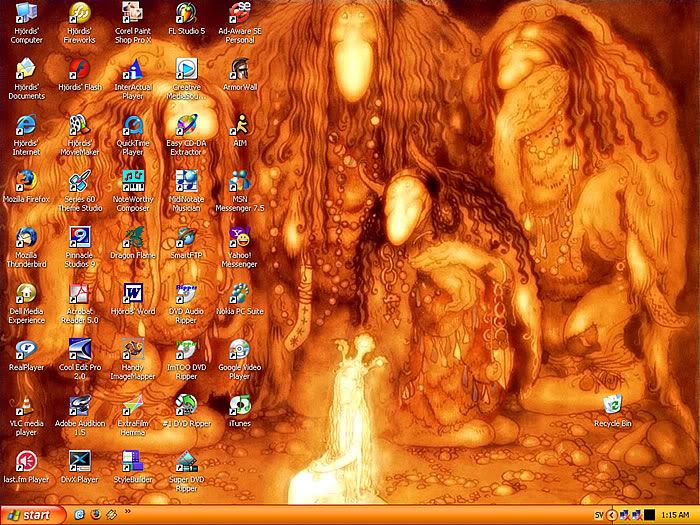Select the DivX Player icon
Viewport: 700px width, 525px height.
(79, 462)
